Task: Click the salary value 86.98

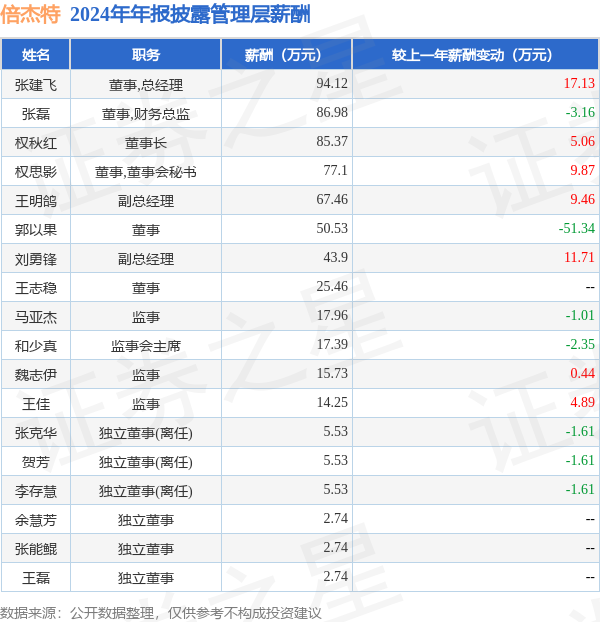Action: 332,112
